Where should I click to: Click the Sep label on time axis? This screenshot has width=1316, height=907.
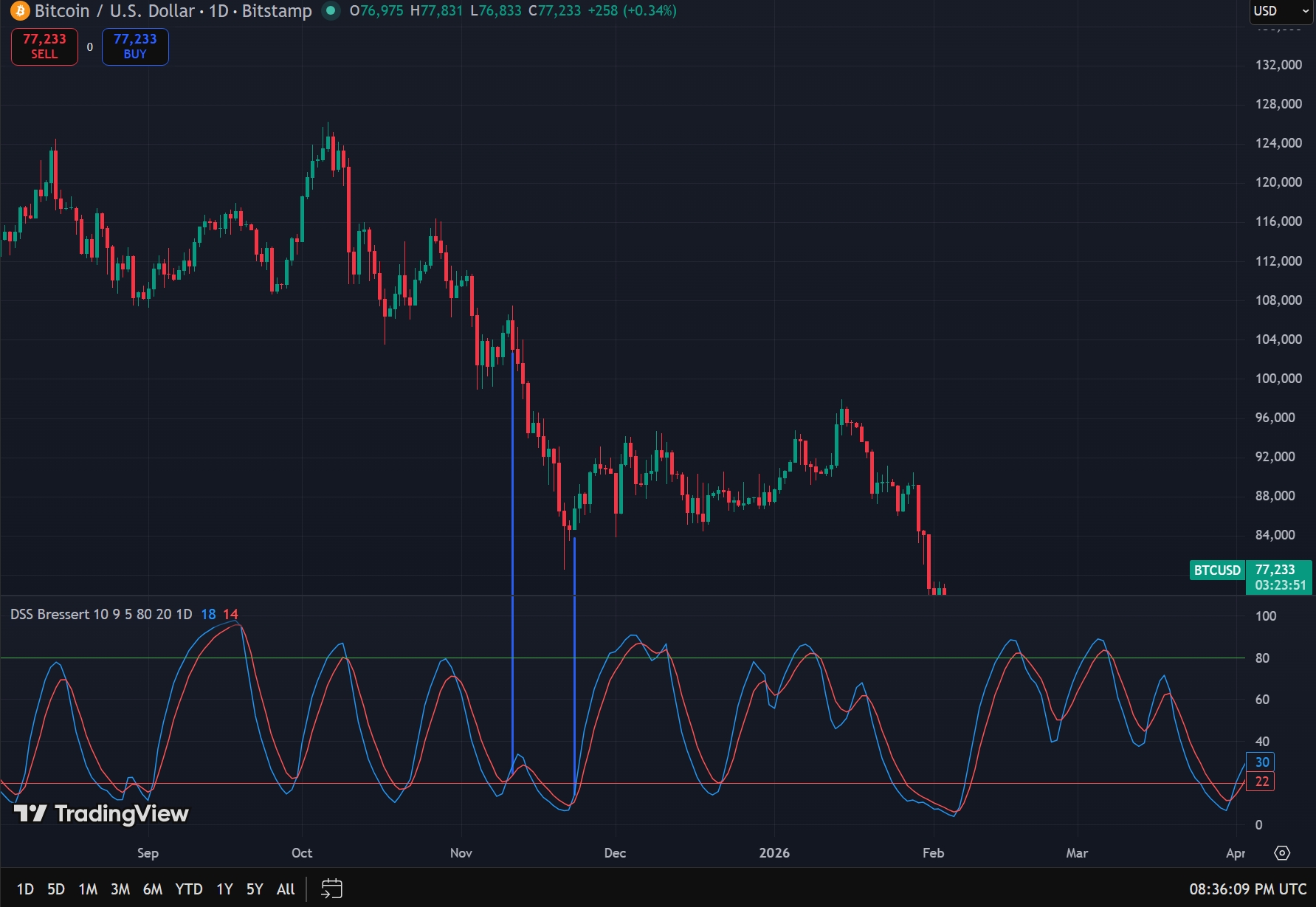148,853
